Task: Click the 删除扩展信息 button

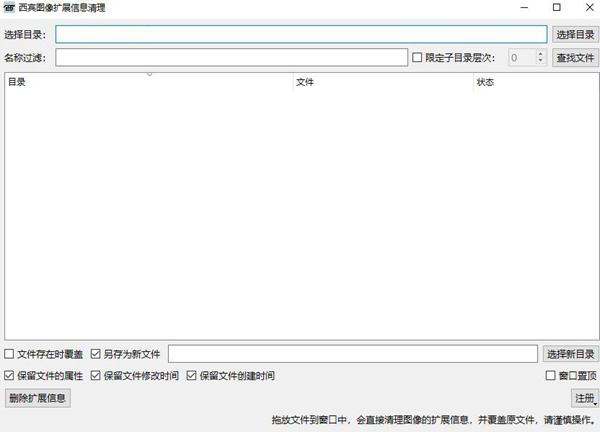Action: point(38,398)
